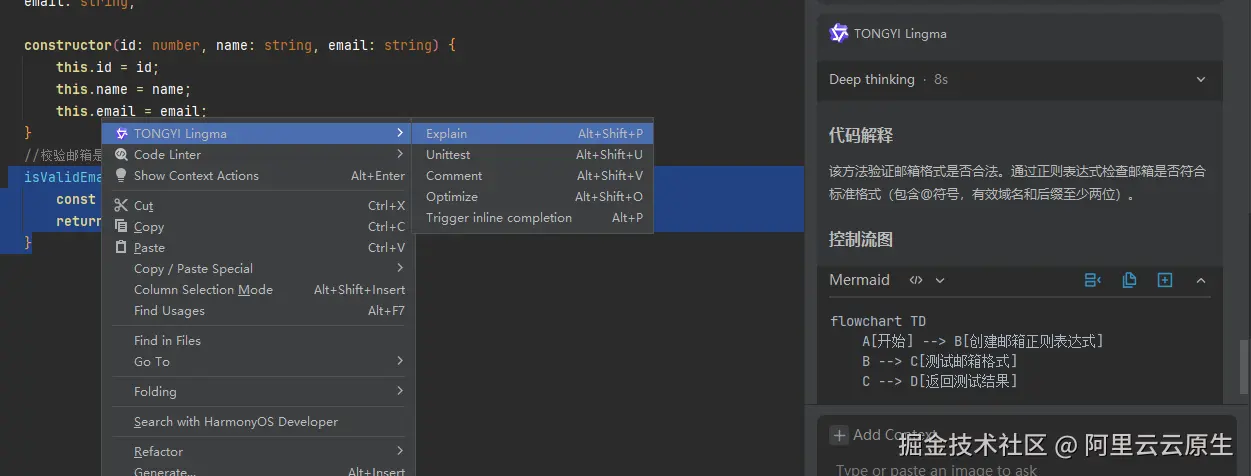Collapse the Mermaid code block
This screenshot has height=476, width=1251.
pyautogui.click(x=1201, y=280)
